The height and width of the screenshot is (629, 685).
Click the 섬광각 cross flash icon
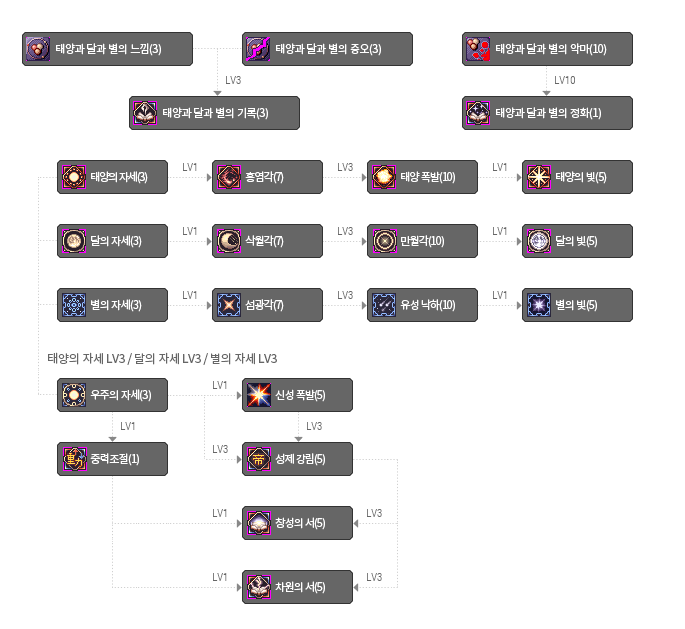pyautogui.click(x=229, y=305)
